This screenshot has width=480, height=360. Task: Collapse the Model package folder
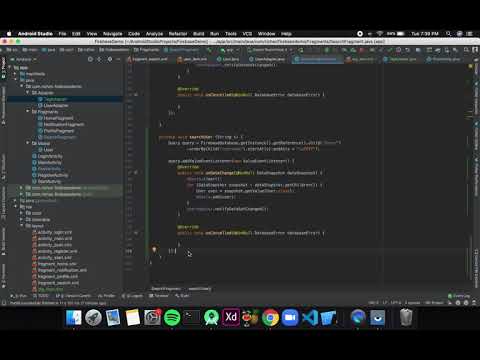coord(28,143)
